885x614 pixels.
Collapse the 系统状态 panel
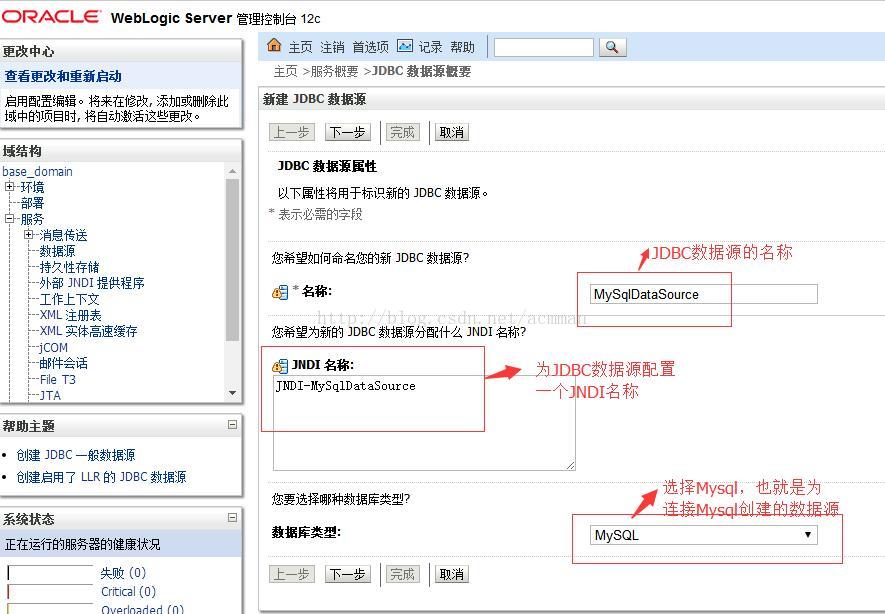coord(232,517)
